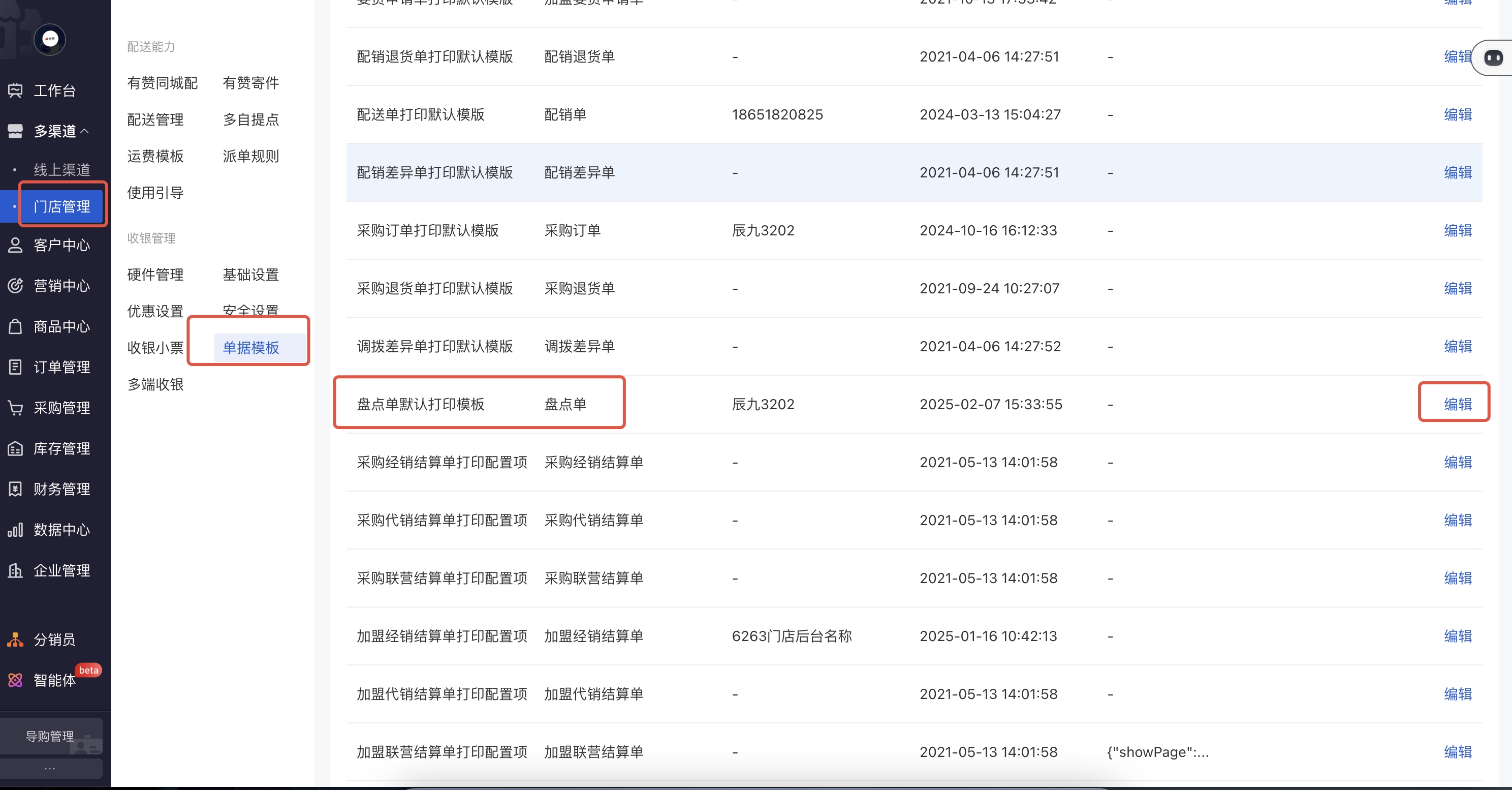
Task: Open the floating robot assistant icon
Action: [1493, 57]
